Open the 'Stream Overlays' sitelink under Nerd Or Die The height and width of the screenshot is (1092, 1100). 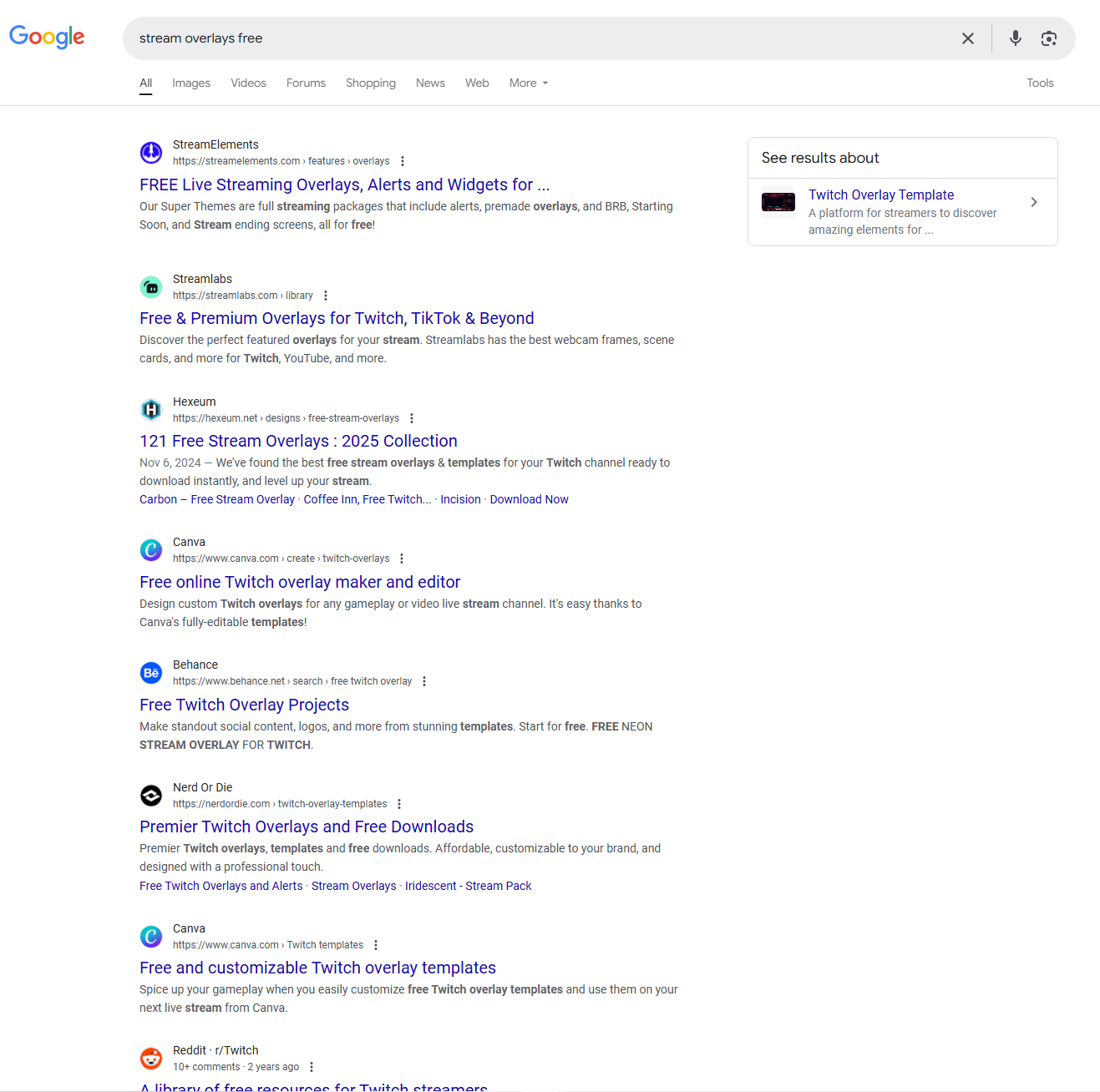coord(354,886)
